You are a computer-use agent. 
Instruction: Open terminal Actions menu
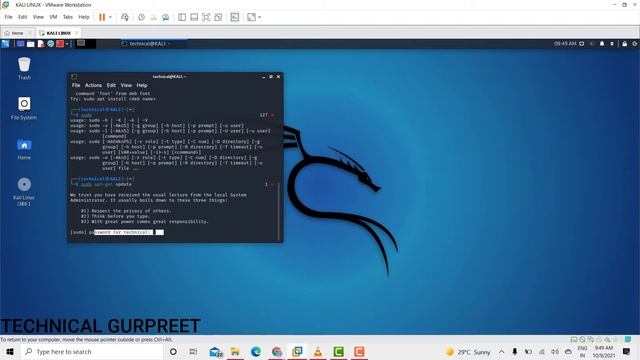point(93,85)
